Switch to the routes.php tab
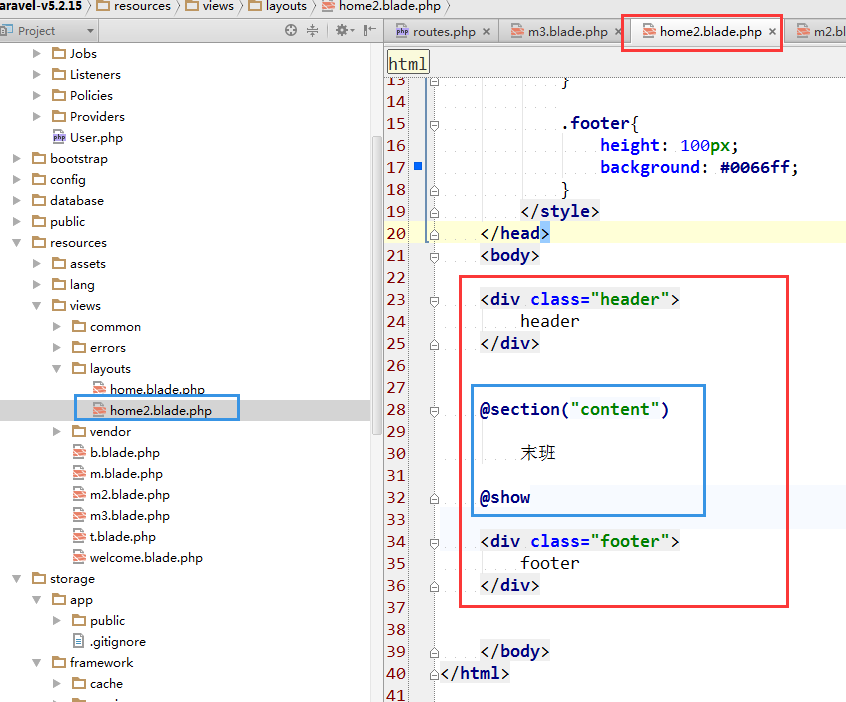Screen dimensions: 846x702 tap(443, 32)
